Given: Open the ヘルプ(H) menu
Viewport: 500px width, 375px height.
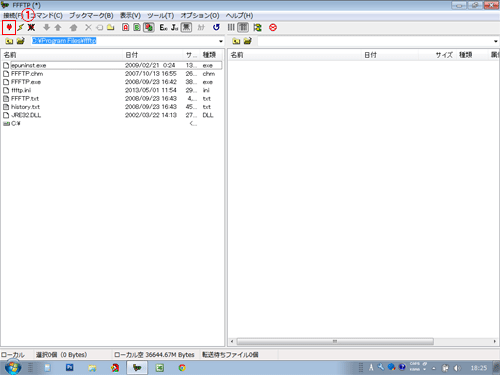Looking at the screenshot, I should (x=239, y=16).
